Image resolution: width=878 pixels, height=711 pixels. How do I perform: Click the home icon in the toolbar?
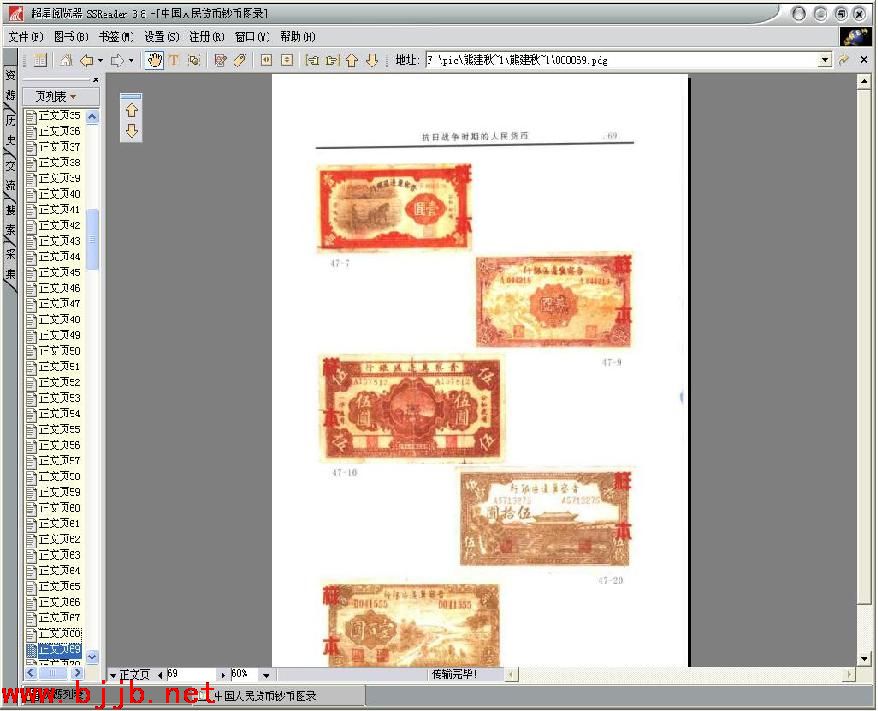[66, 60]
